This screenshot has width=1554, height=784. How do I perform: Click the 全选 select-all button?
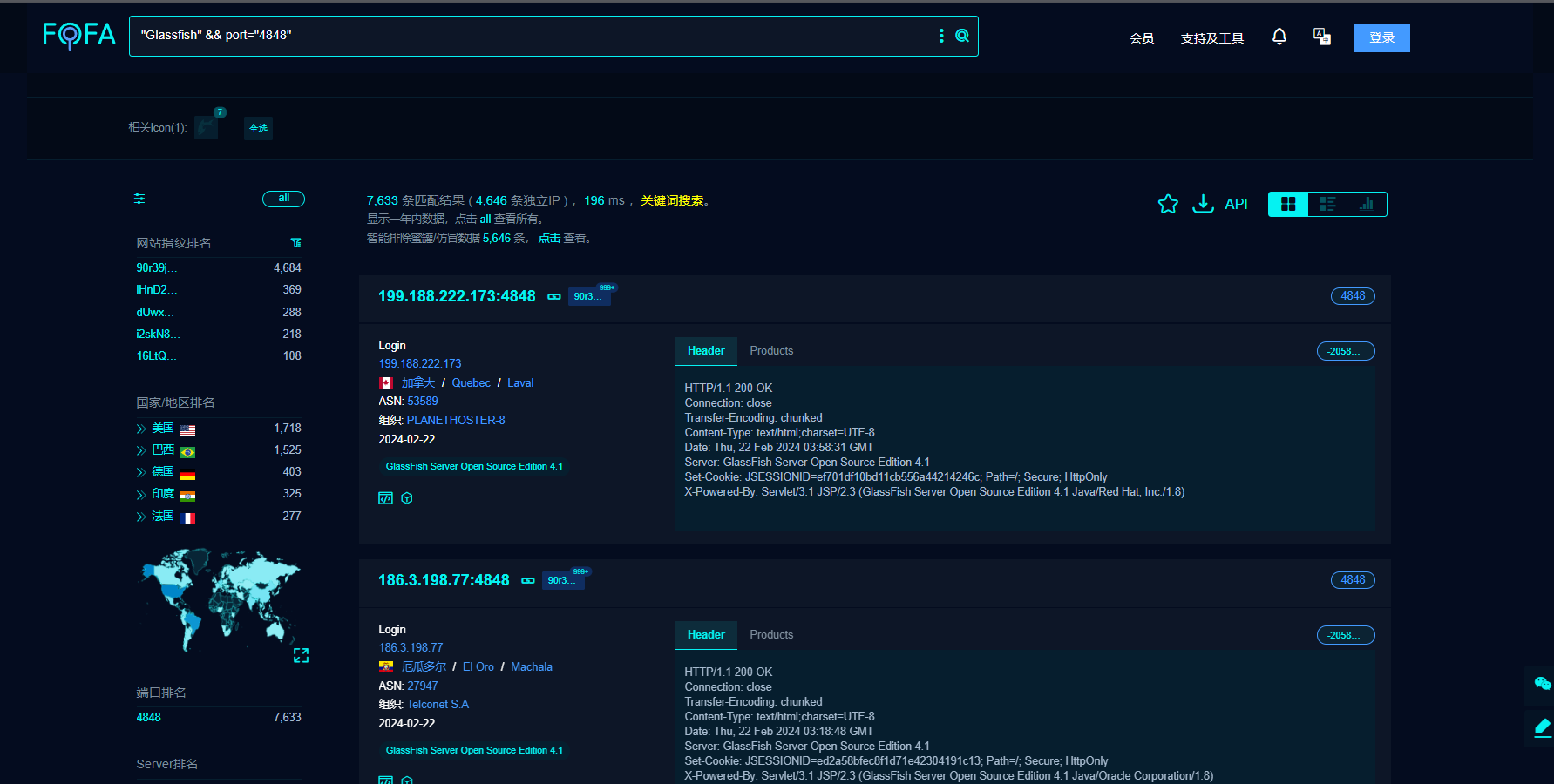pyautogui.click(x=258, y=128)
